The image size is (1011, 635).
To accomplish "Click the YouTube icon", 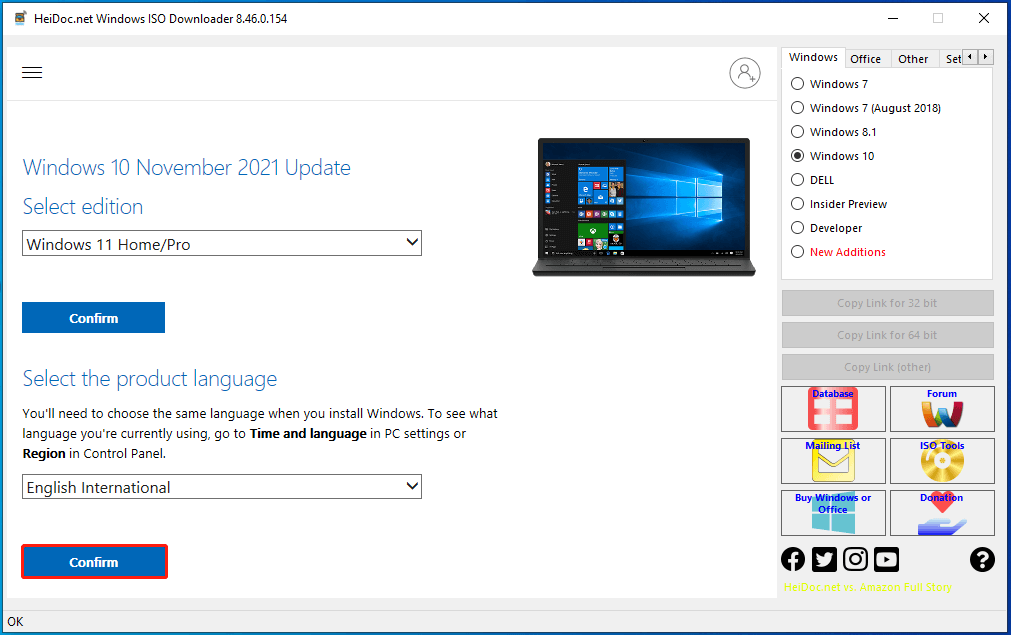I will 886,559.
